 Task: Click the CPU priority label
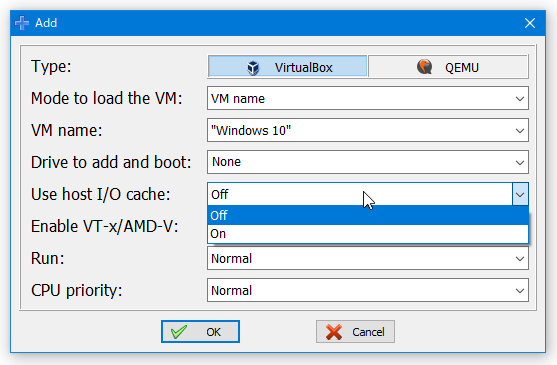76,290
